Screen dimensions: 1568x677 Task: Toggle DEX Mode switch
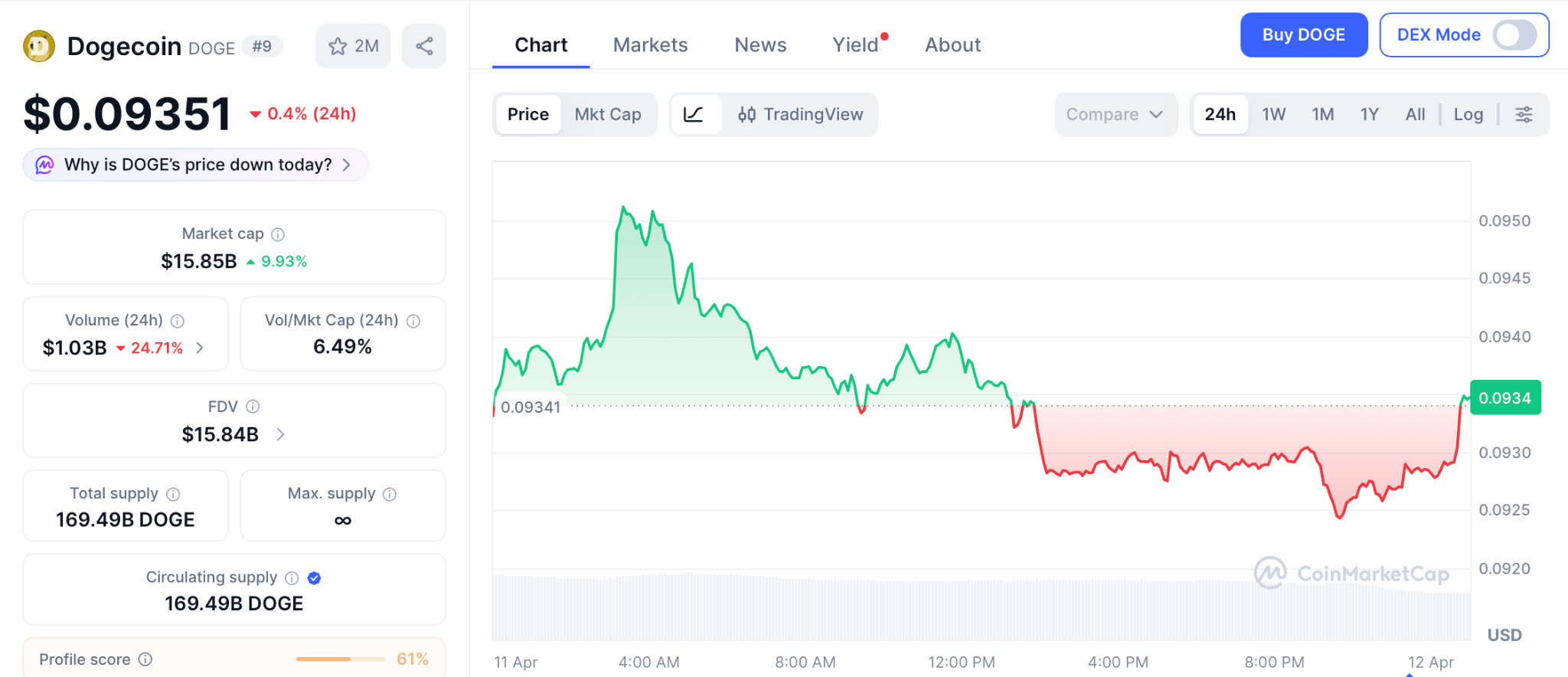coord(1514,35)
